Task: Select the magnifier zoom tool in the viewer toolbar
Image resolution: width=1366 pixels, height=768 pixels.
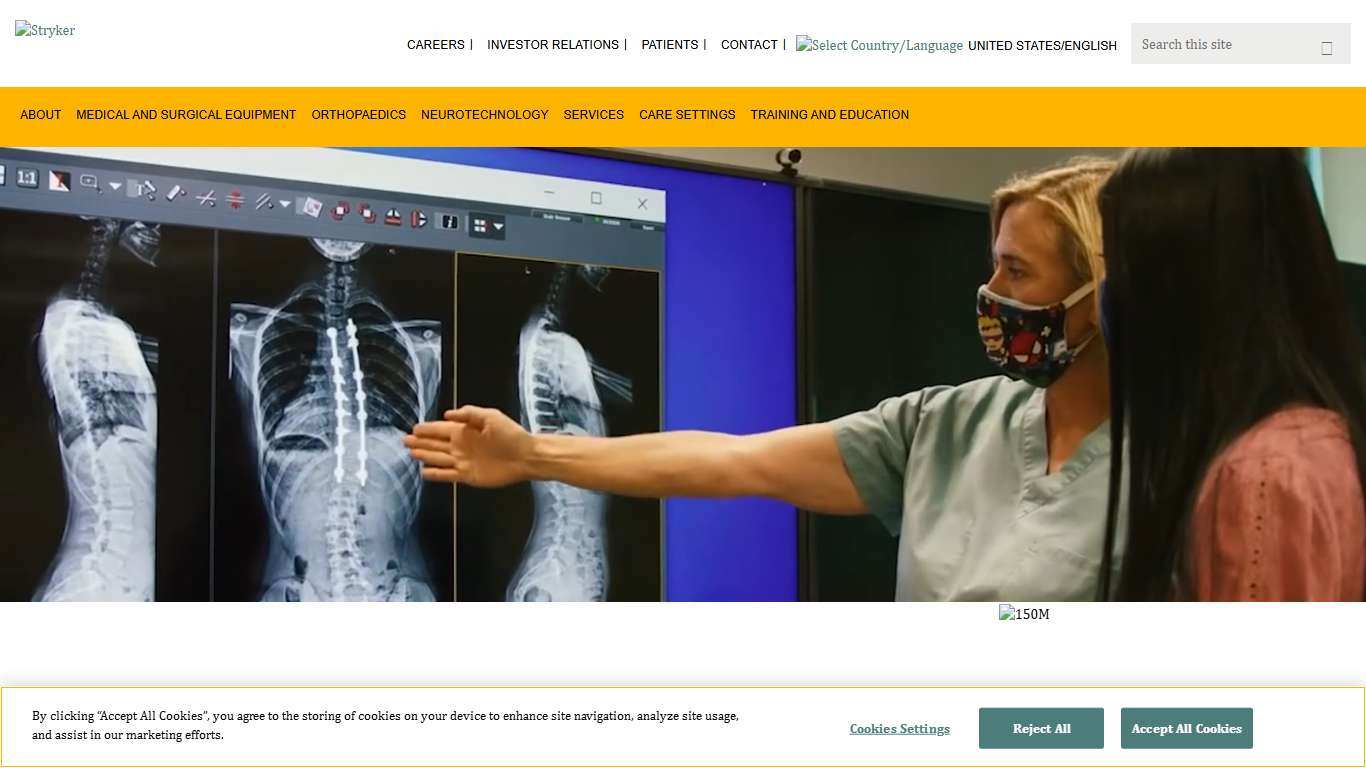Action: click(x=88, y=183)
